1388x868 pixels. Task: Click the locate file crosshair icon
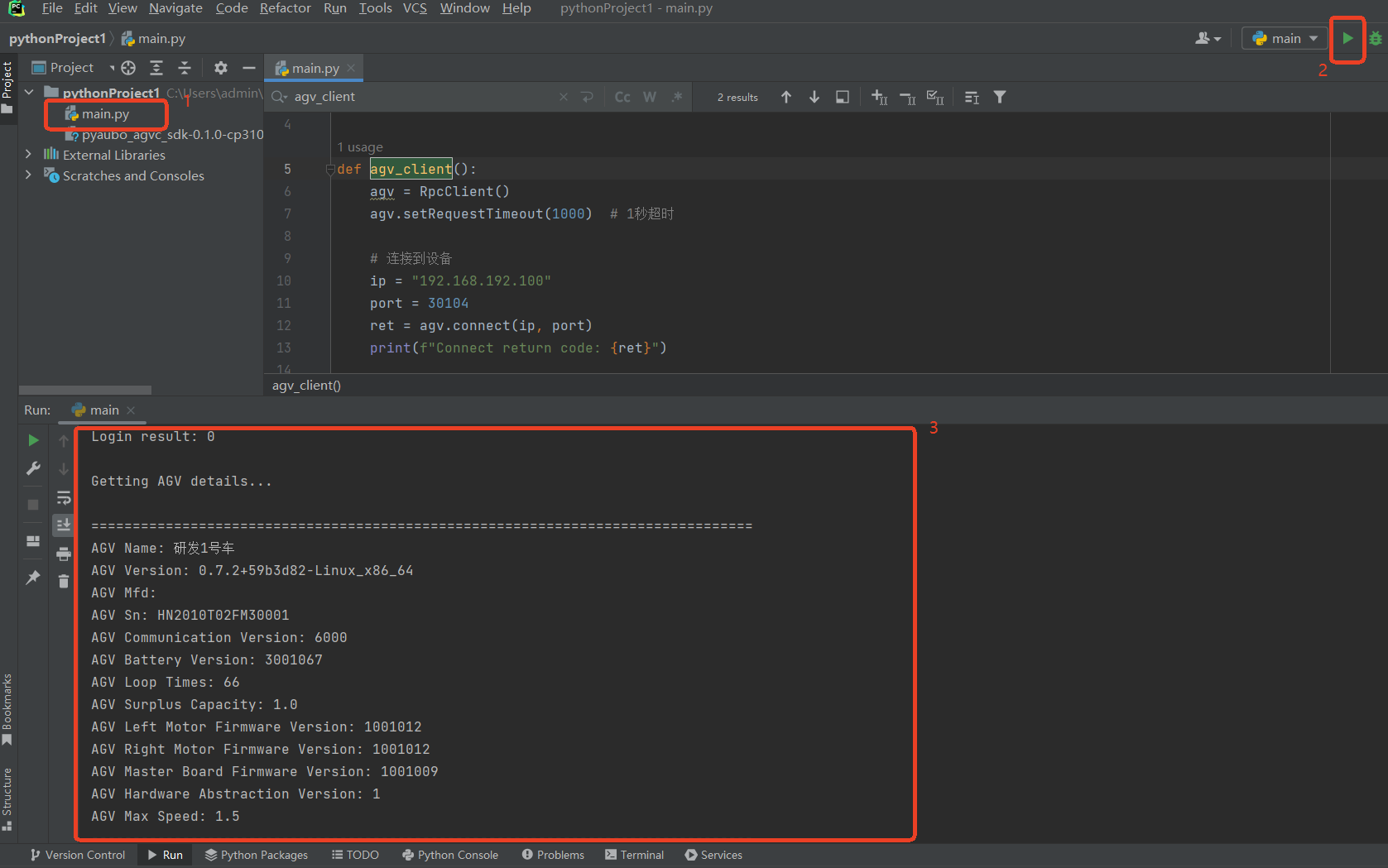pyautogui.click(x=128, y=68)
